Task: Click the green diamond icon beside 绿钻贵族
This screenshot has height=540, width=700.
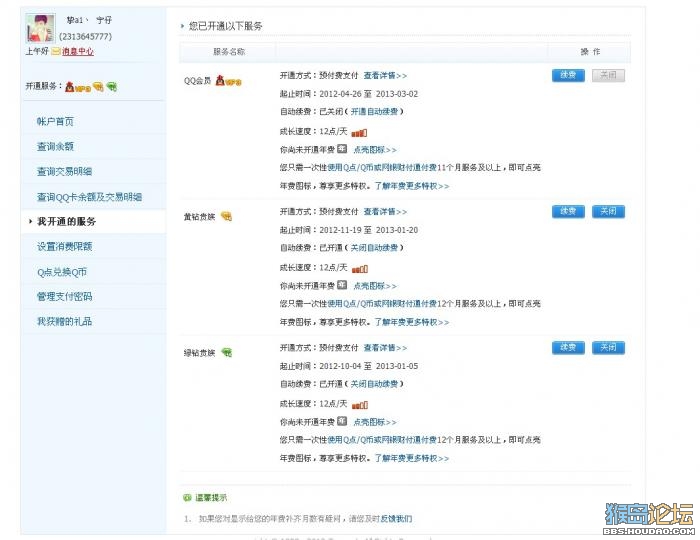Action: (227, 353)
